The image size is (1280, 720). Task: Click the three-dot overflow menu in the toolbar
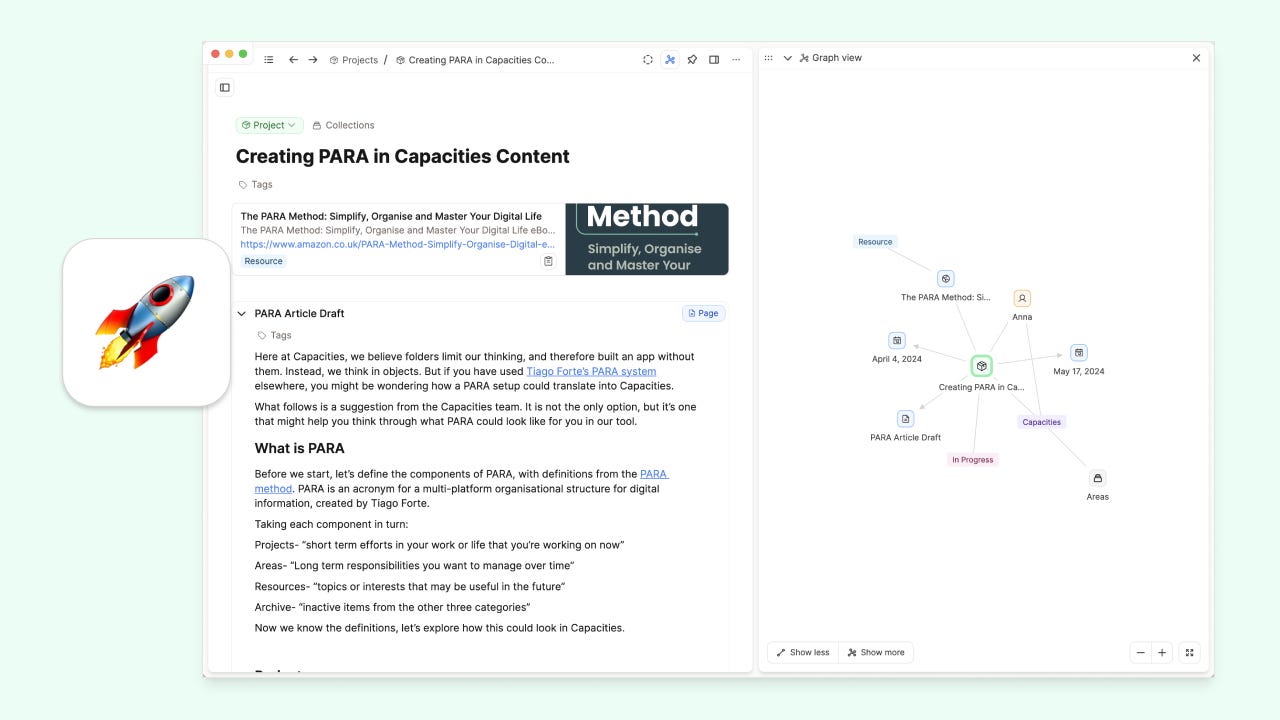(x=736, y=59)
